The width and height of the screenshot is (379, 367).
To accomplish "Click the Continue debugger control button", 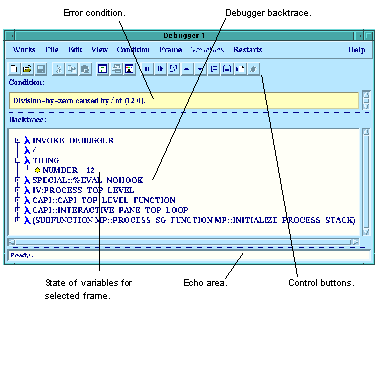I will pyautogui.click(x=160, y=69).
